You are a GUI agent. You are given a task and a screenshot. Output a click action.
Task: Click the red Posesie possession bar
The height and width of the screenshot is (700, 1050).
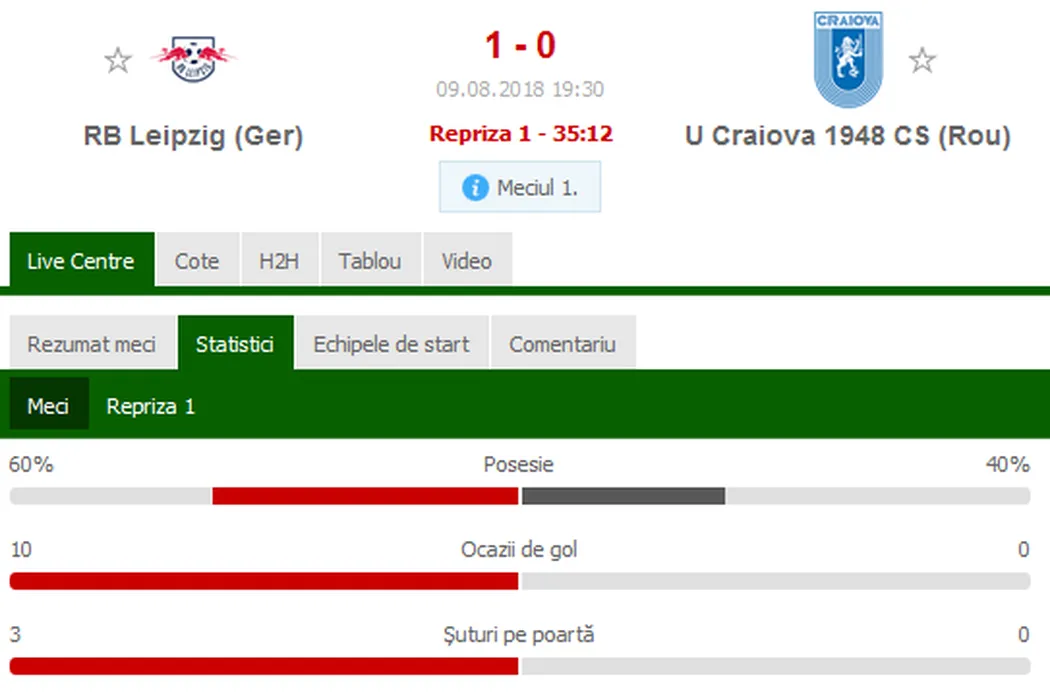click(x=365, y=495)
